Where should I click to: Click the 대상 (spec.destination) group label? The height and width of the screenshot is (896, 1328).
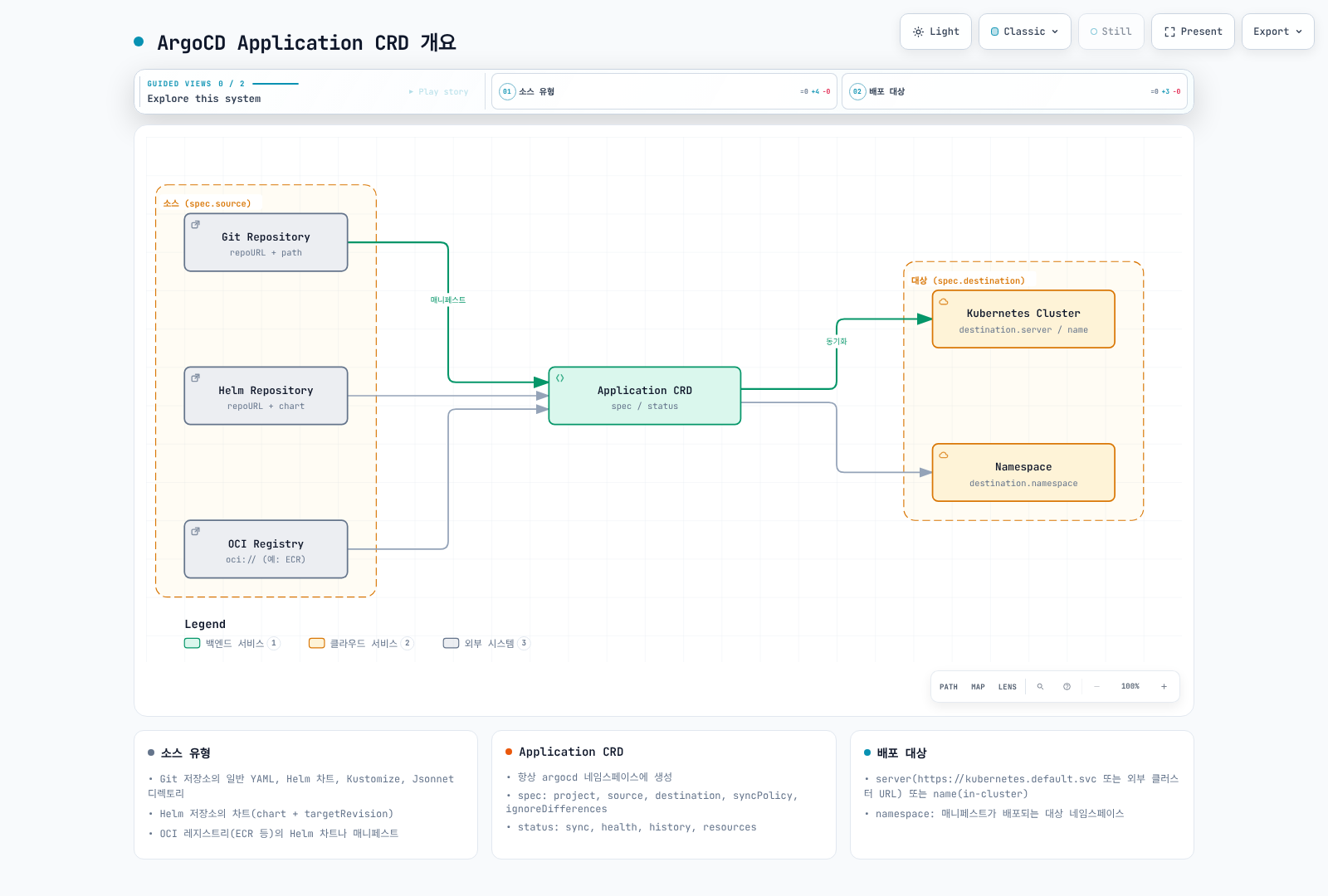coord(968,281)
